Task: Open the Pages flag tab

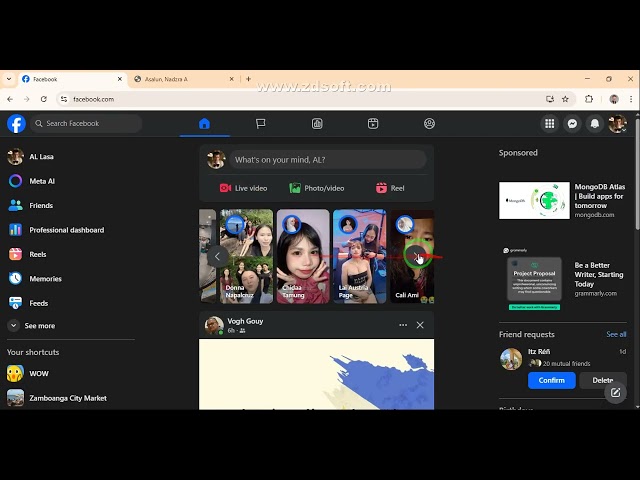Action: click(x=260, y=124)
